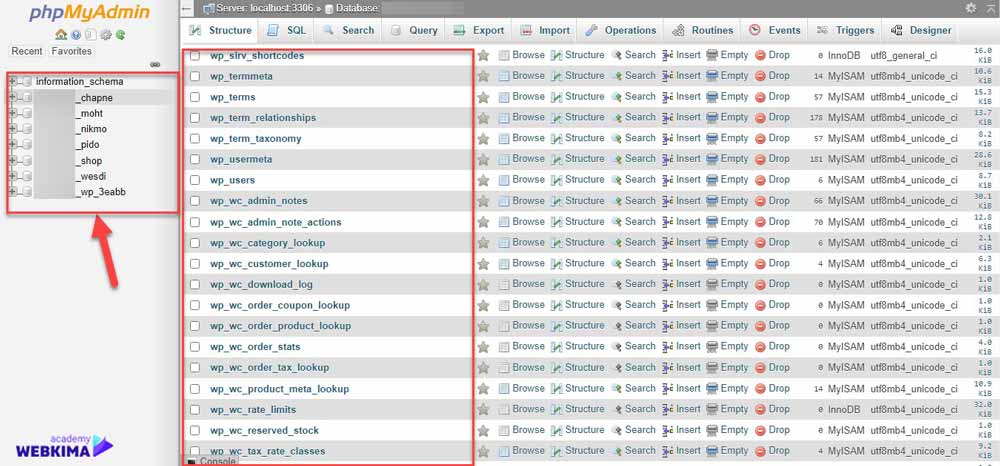Tick the wp_terms checkbox
Image resolution: width=1000 pixels, height=466 pixels.
[x=195, y=98]
